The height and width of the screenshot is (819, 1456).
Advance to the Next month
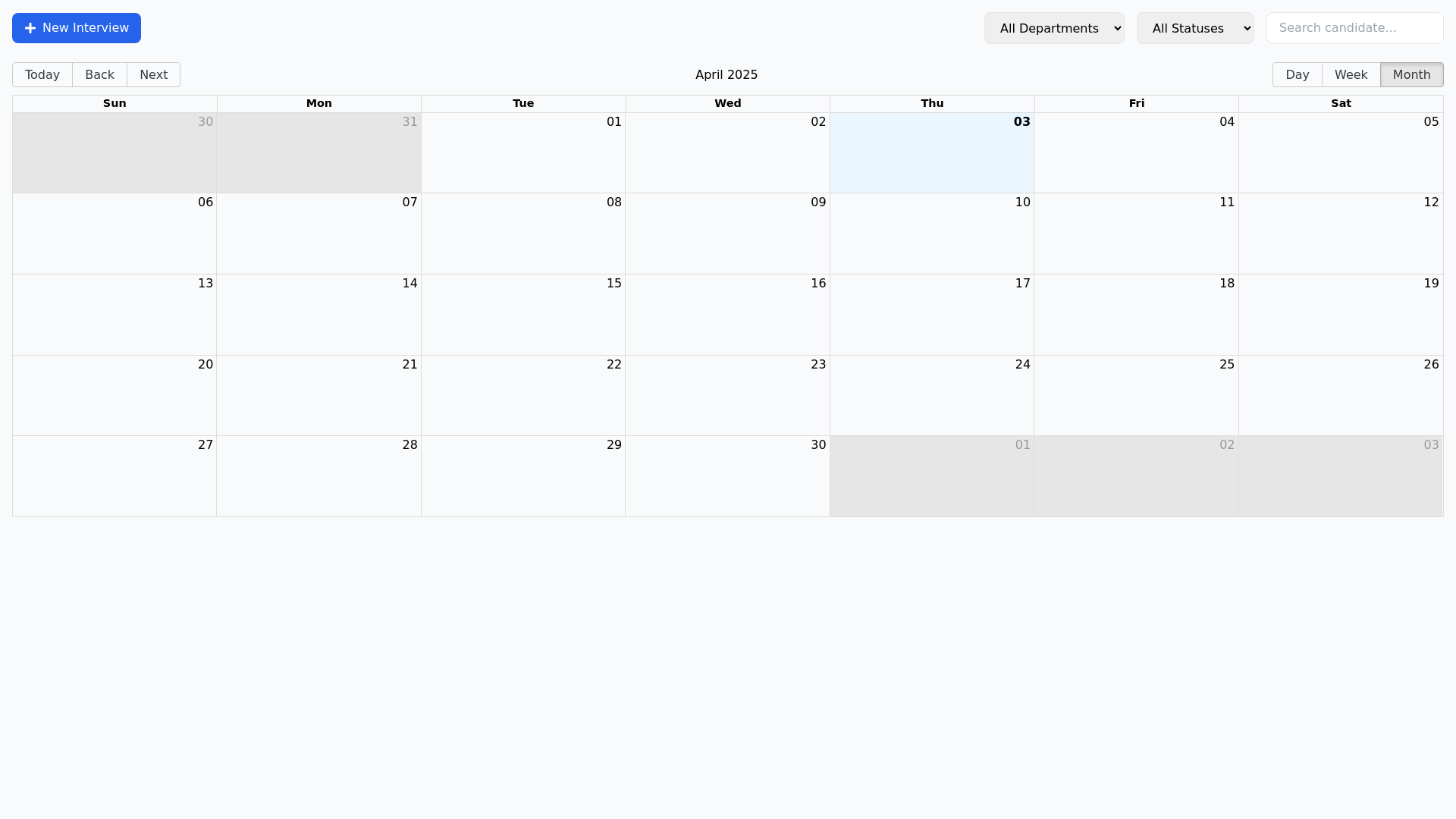[x=153, y=74]
